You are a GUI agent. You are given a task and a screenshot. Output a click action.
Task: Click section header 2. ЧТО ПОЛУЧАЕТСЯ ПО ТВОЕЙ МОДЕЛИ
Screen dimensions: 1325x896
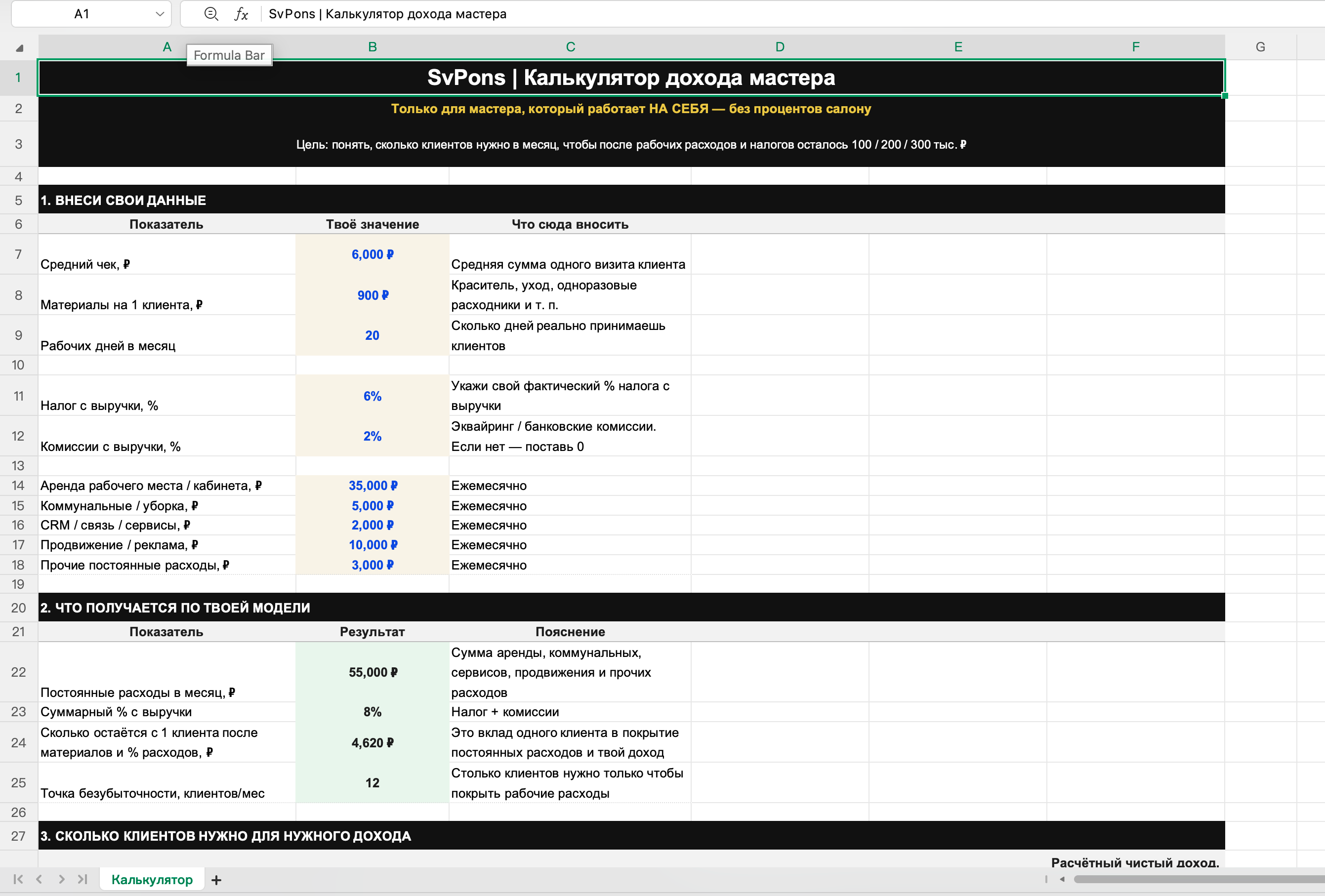(632, 608)
